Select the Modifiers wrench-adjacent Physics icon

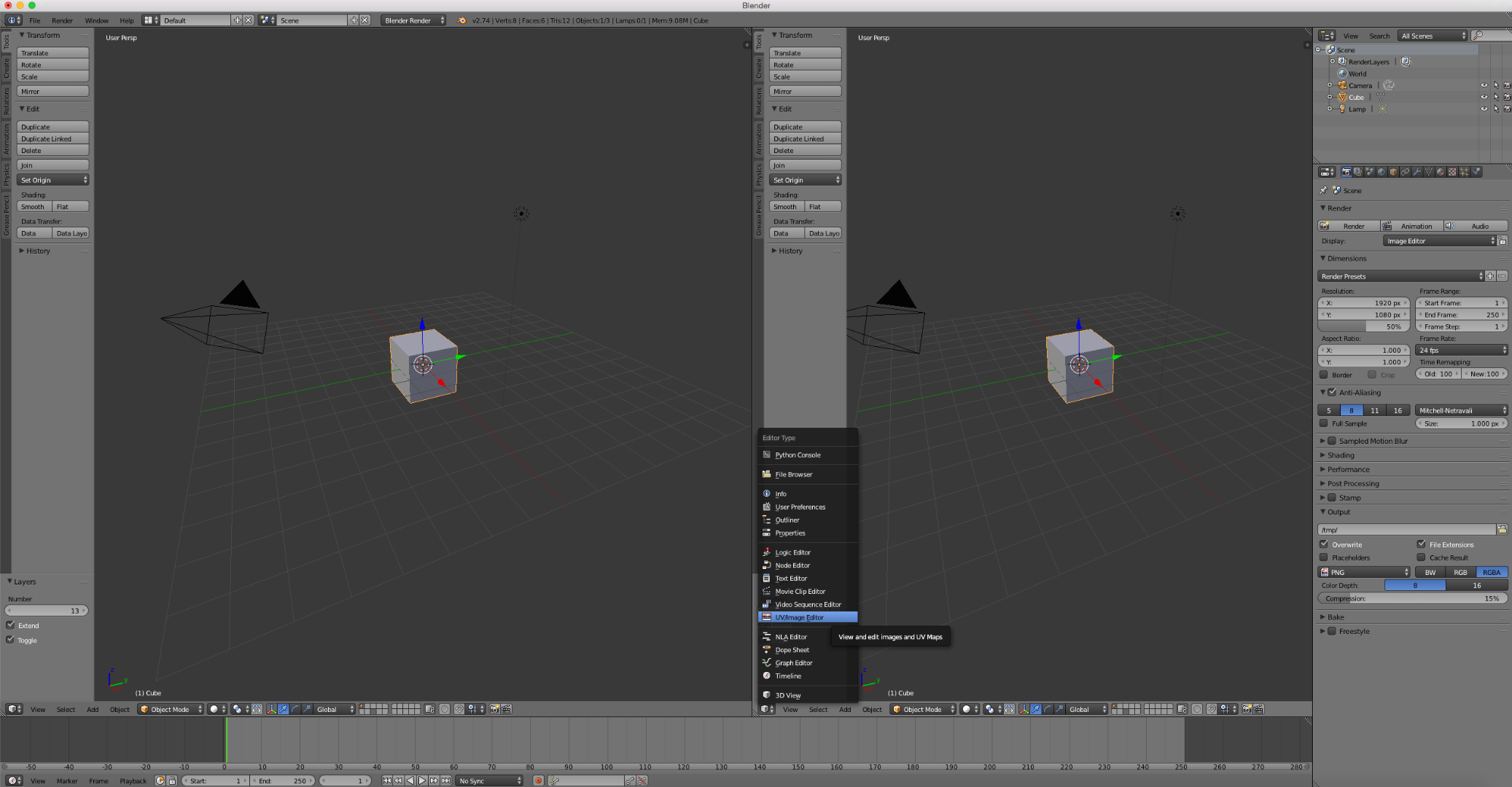coord(1476,172)
